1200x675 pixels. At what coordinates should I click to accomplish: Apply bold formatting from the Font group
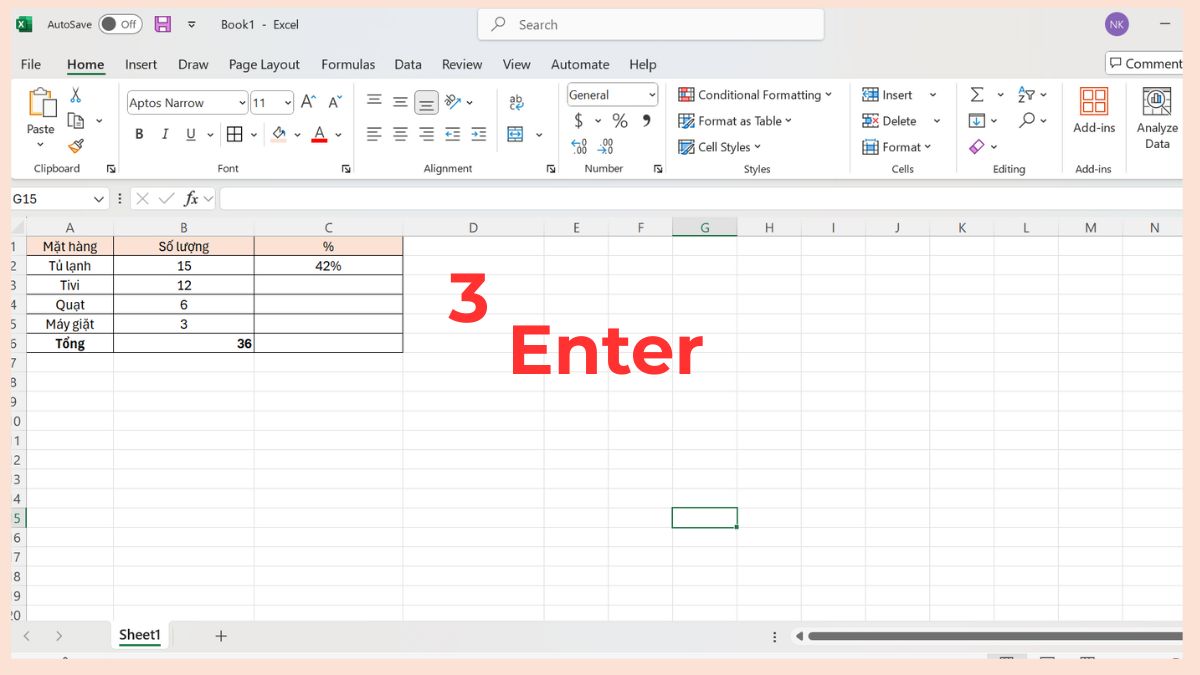(139, 134)
